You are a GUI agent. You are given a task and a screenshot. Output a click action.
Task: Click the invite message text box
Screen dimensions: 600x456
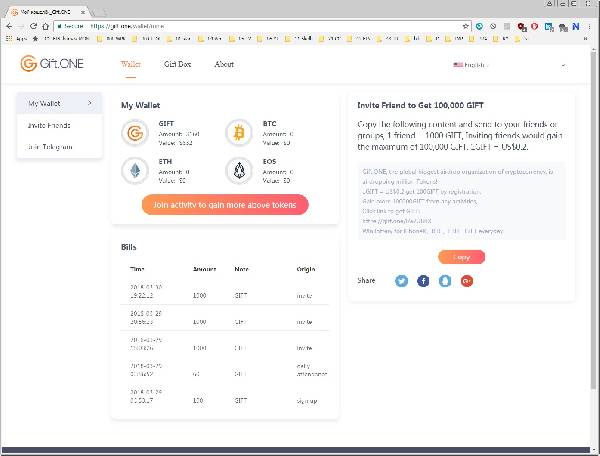pos(461,201)
